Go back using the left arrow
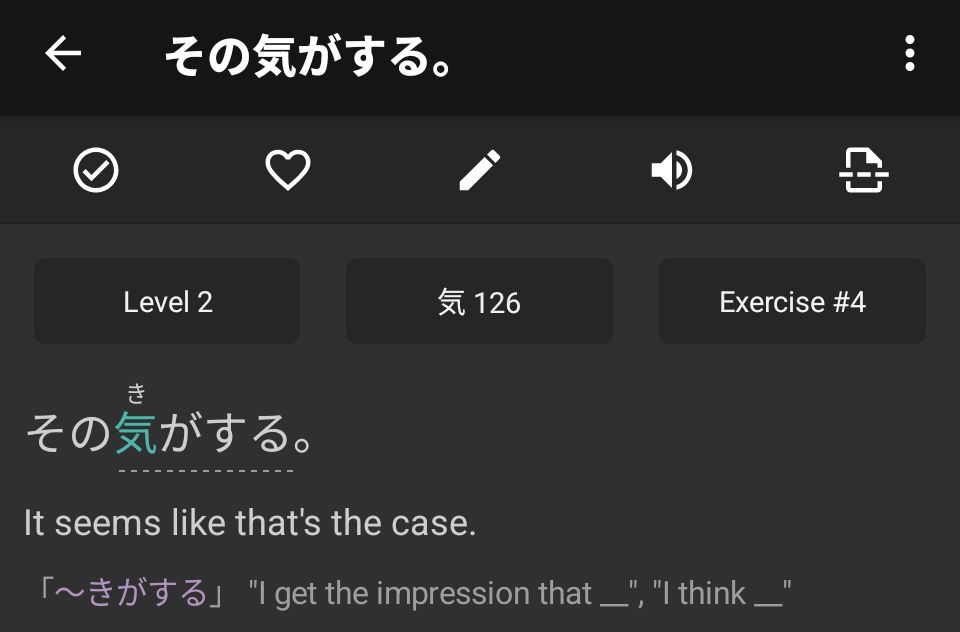Image resolution: width=960 pixels, height=632 pixels. tap(63, 54)
